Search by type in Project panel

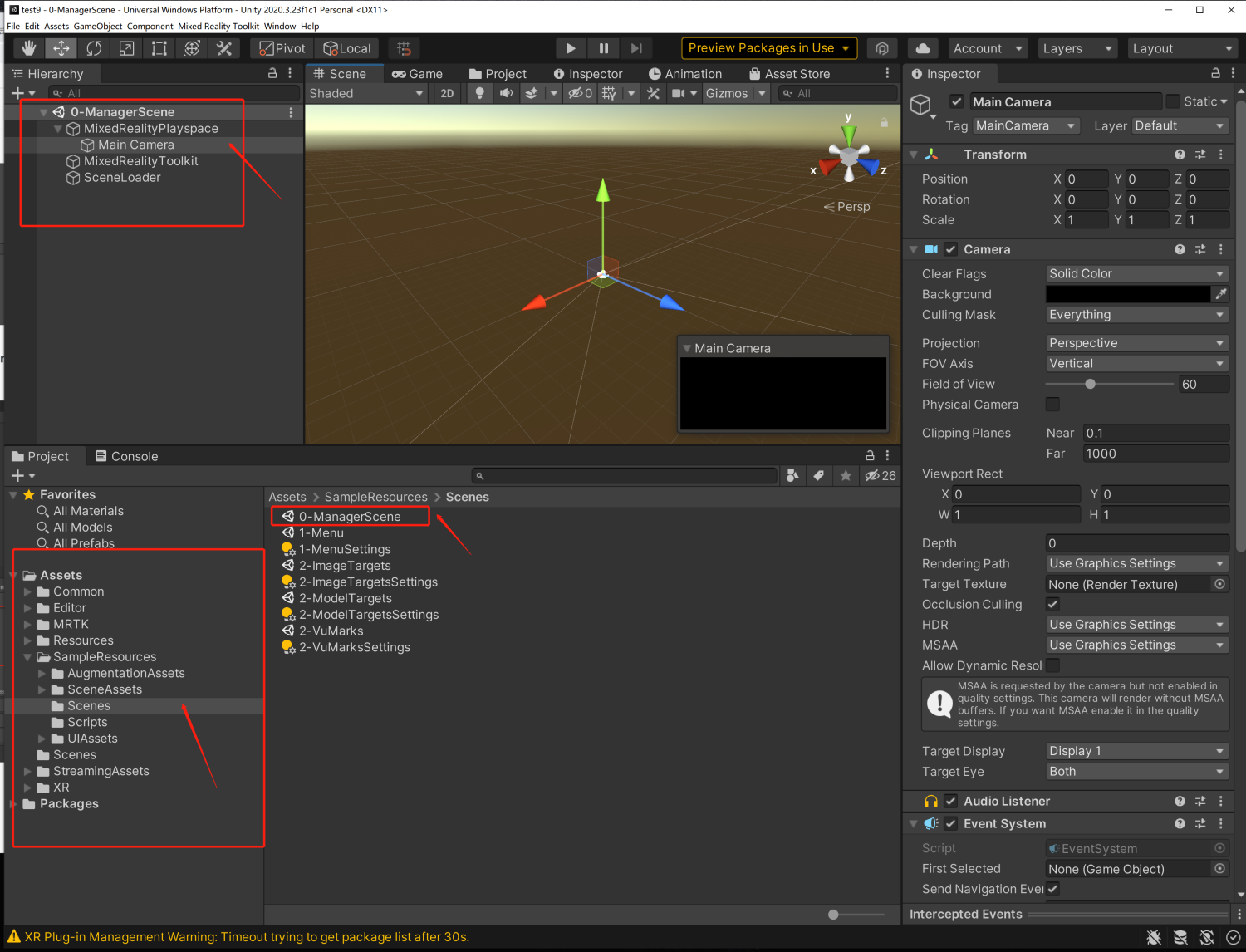(x=792, y=475)
